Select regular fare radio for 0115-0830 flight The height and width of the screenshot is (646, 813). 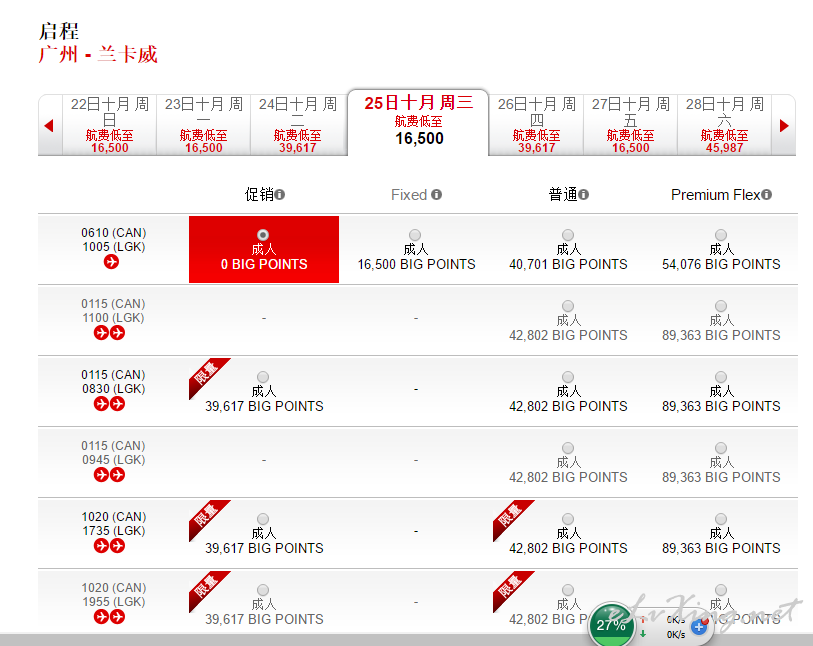pyautogui.click(x=568, y=377)
